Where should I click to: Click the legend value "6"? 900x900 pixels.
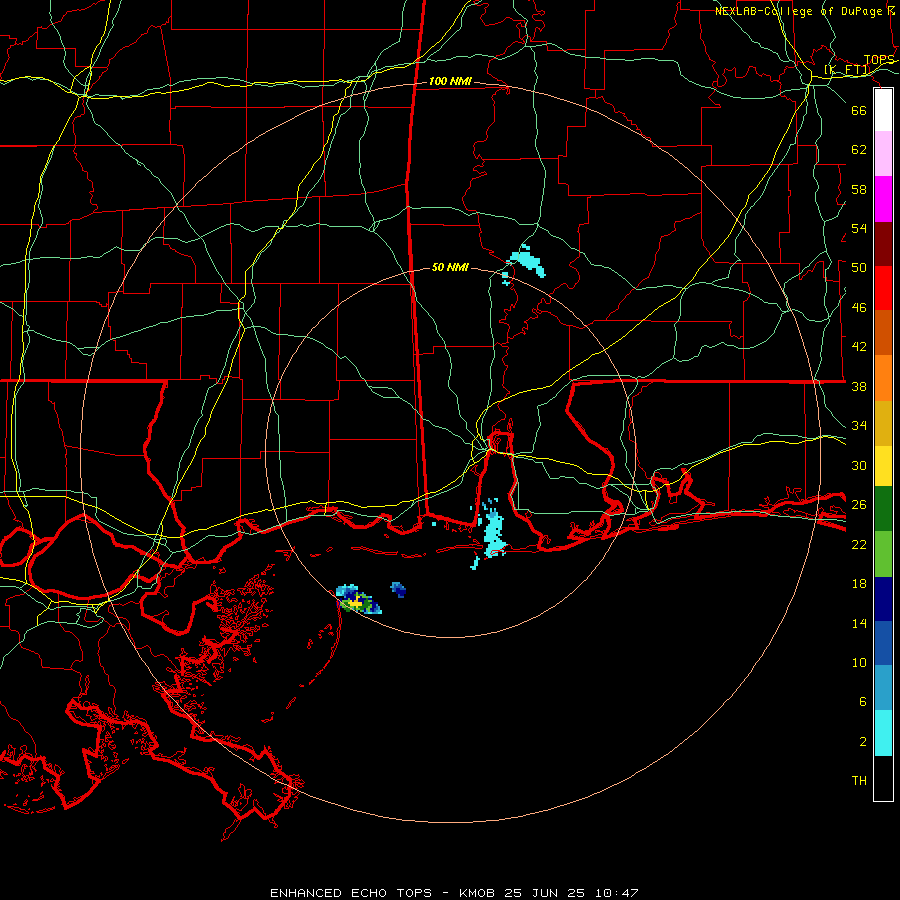coord(863,702)
